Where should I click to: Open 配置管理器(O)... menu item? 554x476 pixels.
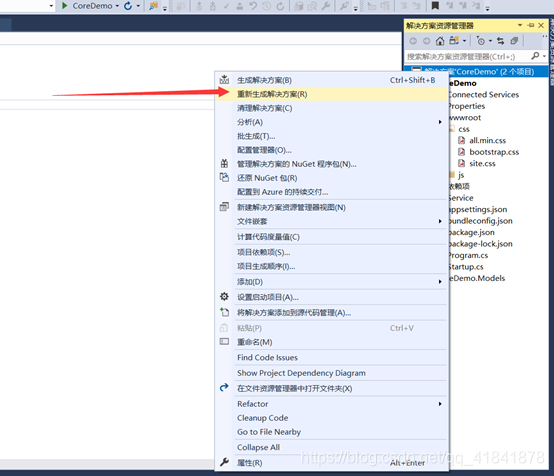(x=332, y=150)
